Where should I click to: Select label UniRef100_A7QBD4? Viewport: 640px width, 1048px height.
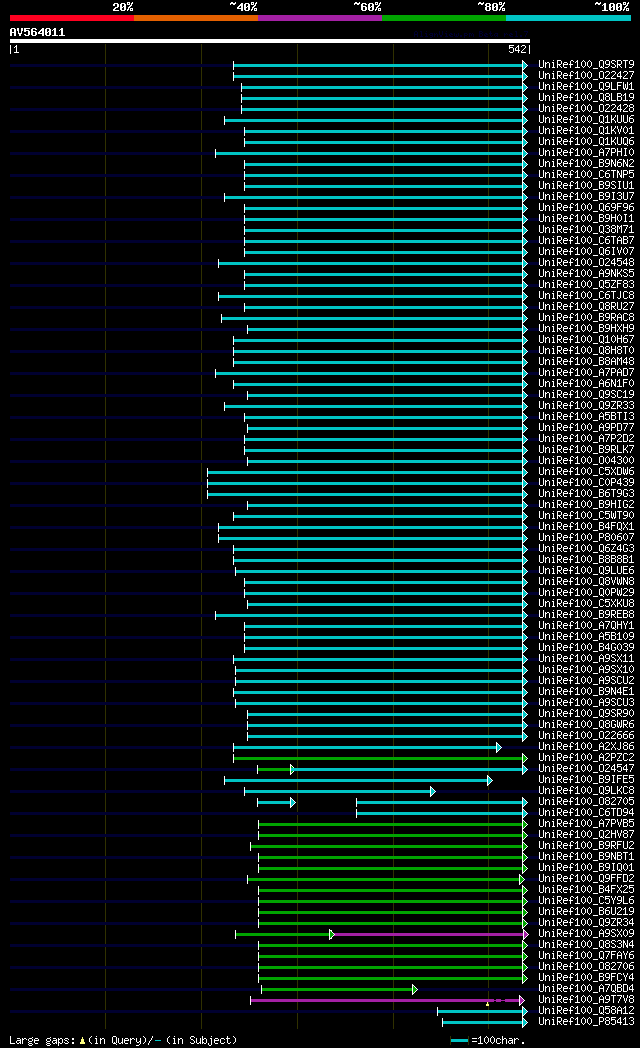[x=586, y=989]
